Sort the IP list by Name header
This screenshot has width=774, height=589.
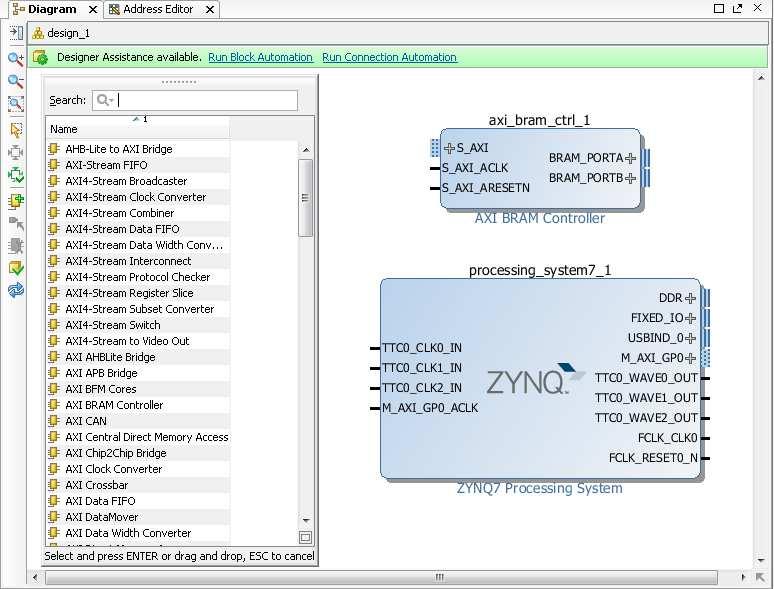pyautogui.click(x=138, y=128)
